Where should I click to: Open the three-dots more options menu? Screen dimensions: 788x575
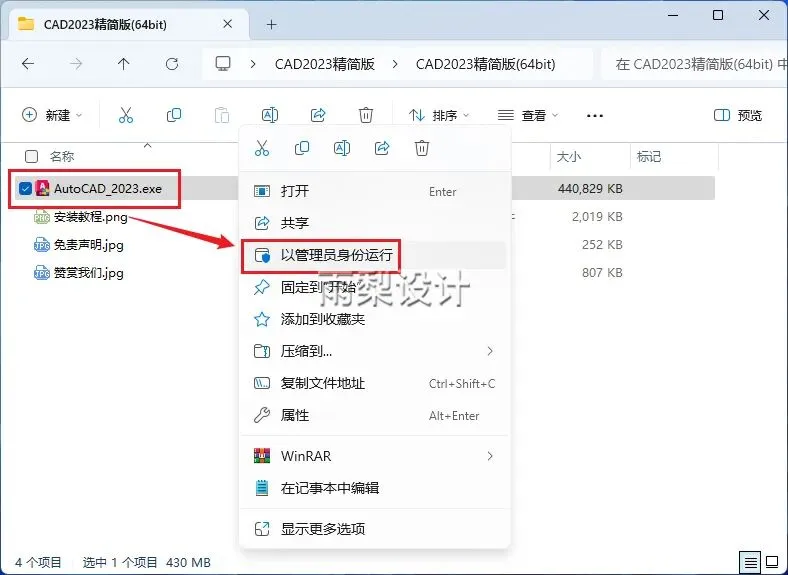[595, 116]
